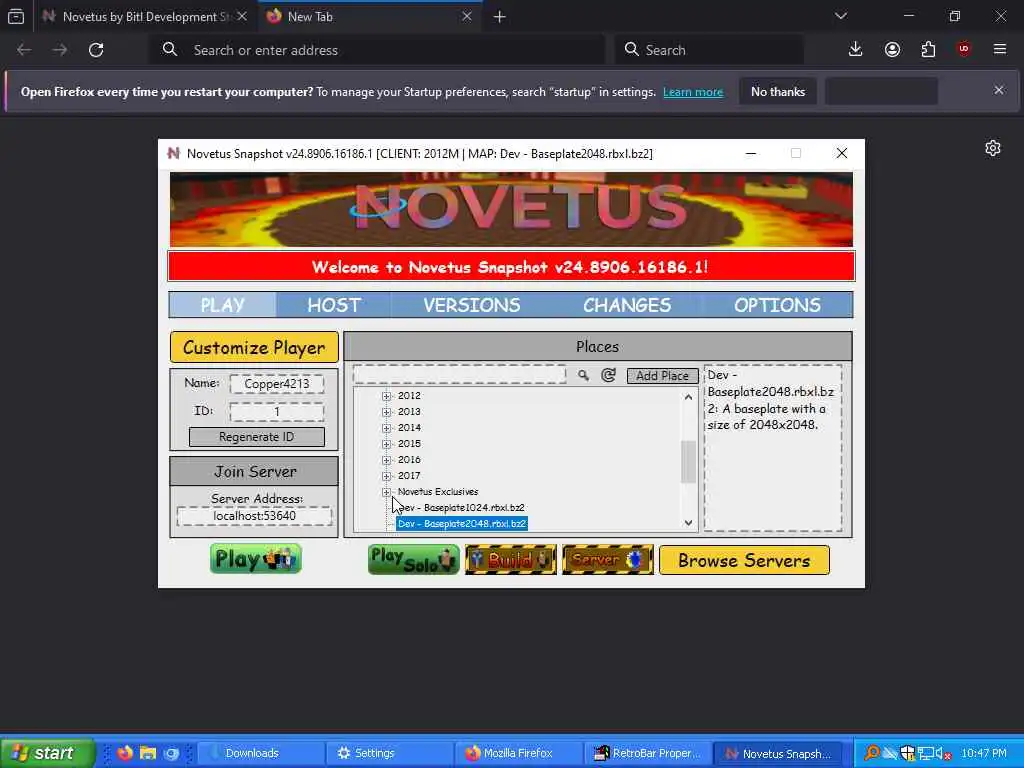Screen dimensions: 1024x768
Task: Expand the 2013 folder
Action: tap(387, 411)
